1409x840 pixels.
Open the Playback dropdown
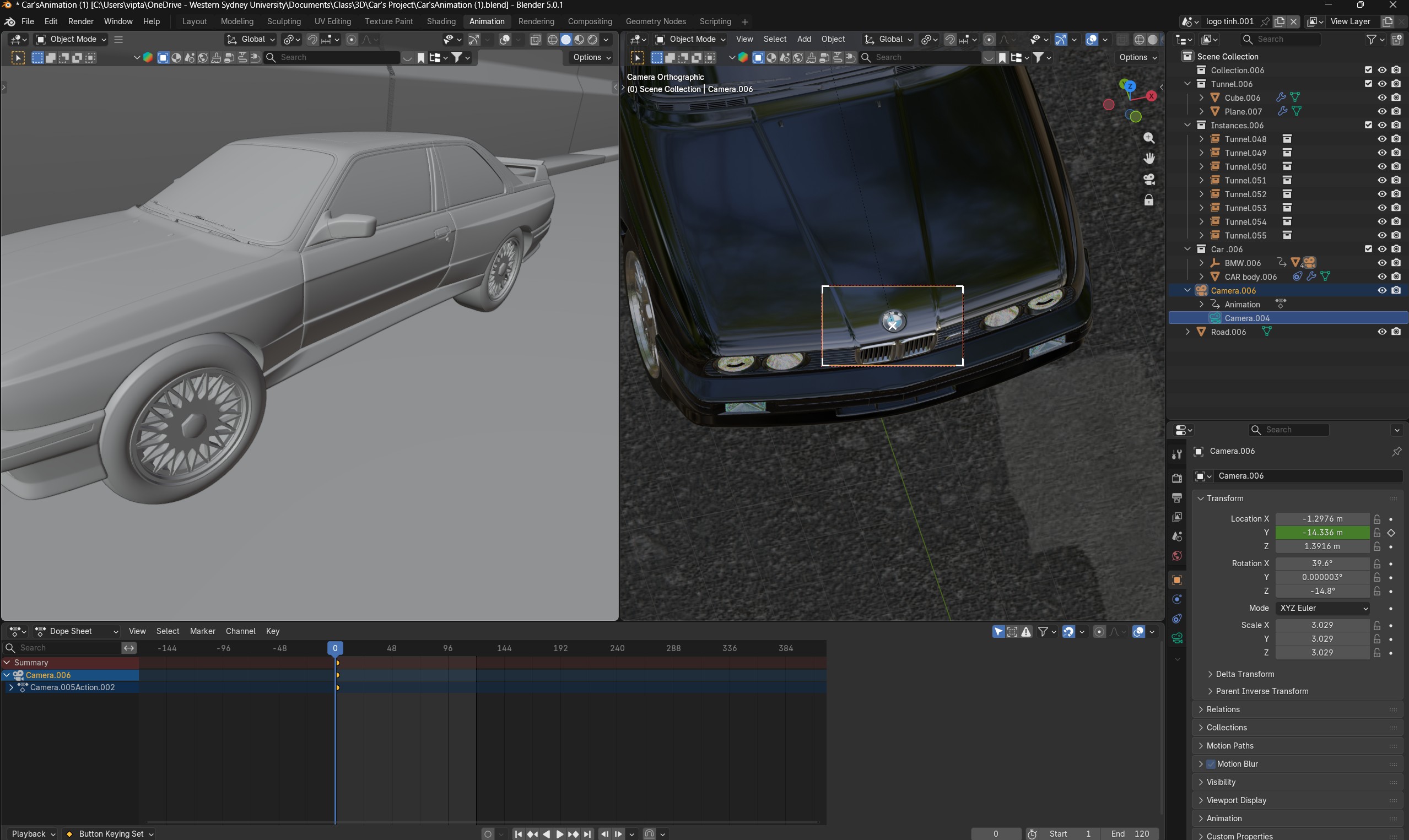[33, 834]
